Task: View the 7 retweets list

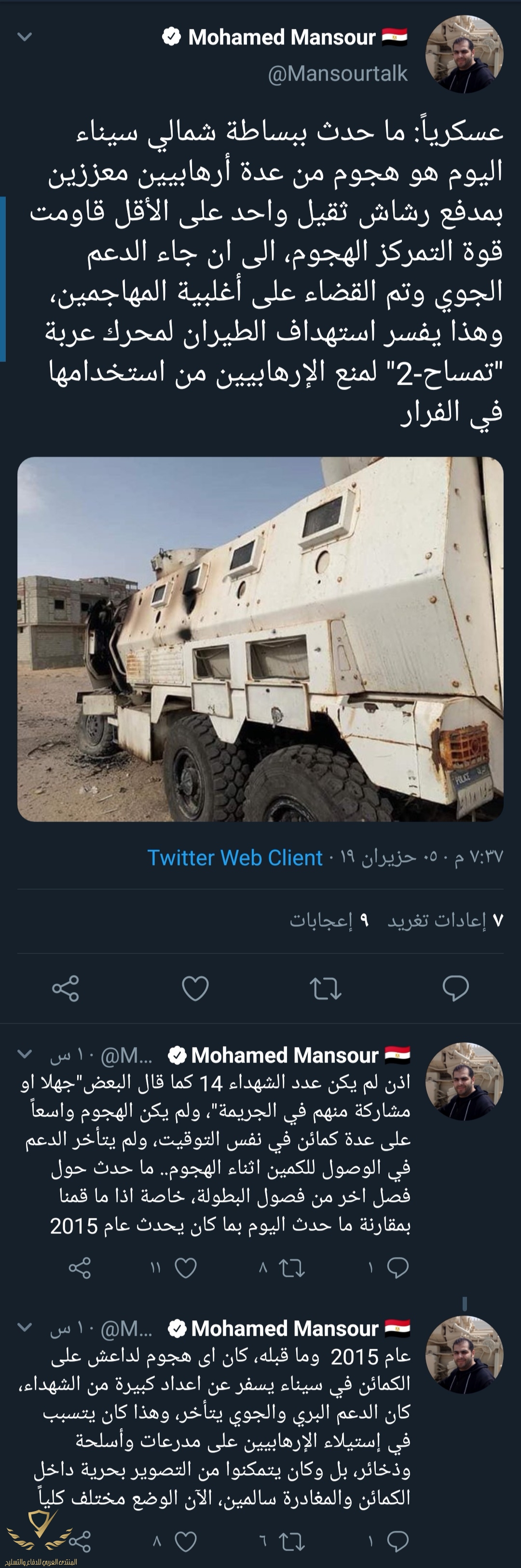Action: tap(446, 920)
